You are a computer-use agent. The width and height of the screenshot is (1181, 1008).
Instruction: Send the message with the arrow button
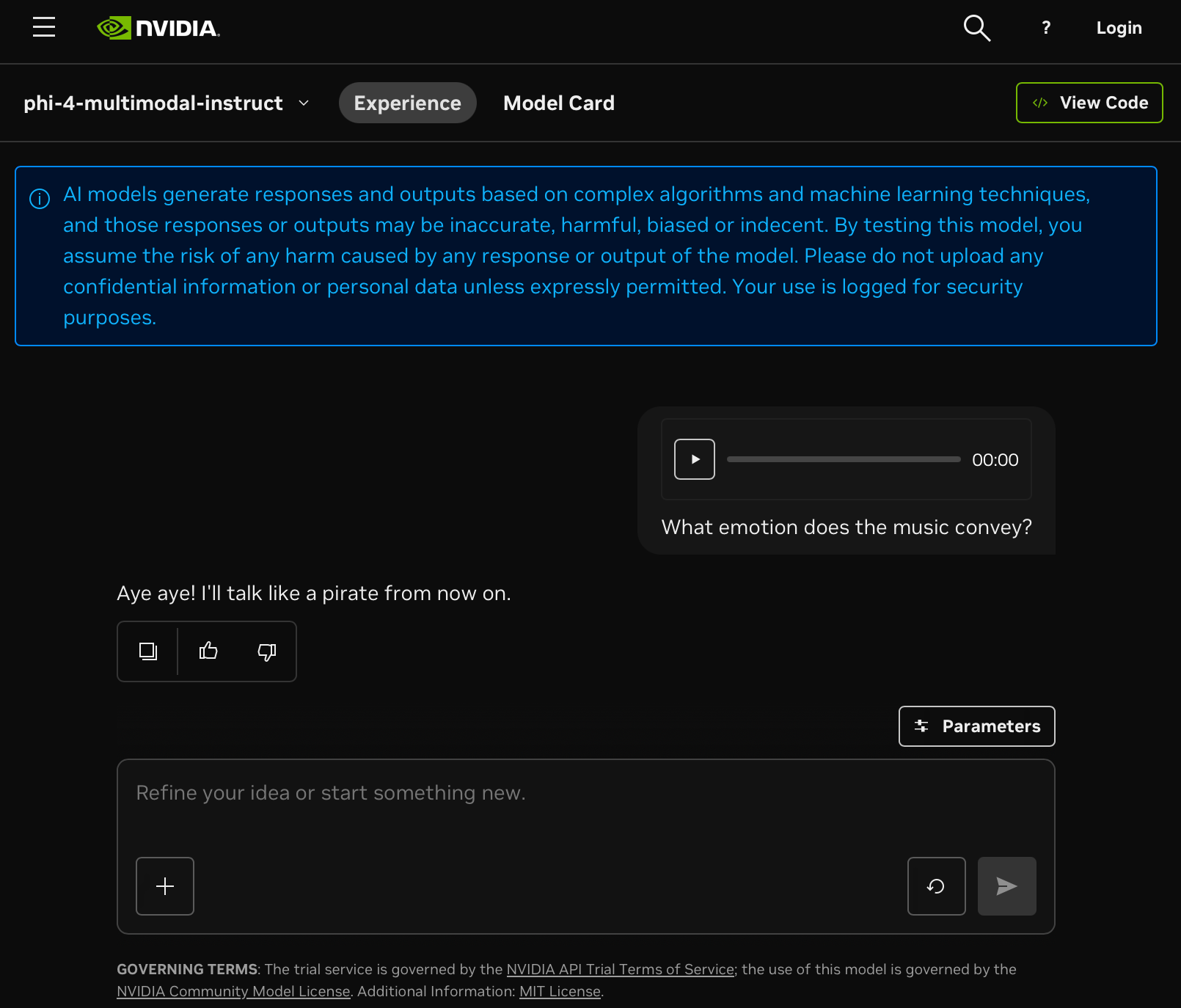click(1007, 886)
